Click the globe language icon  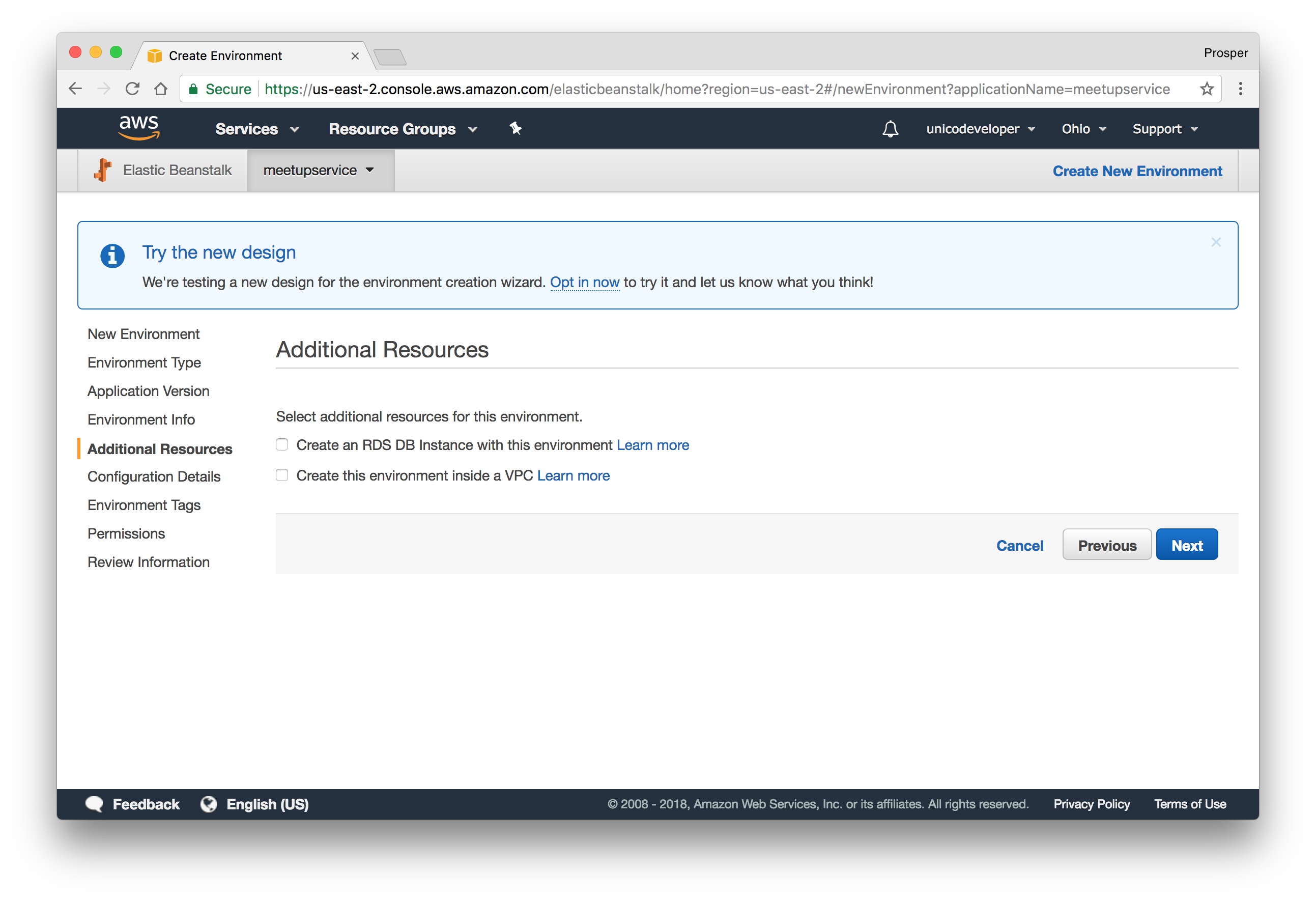[x=208, y=804]
